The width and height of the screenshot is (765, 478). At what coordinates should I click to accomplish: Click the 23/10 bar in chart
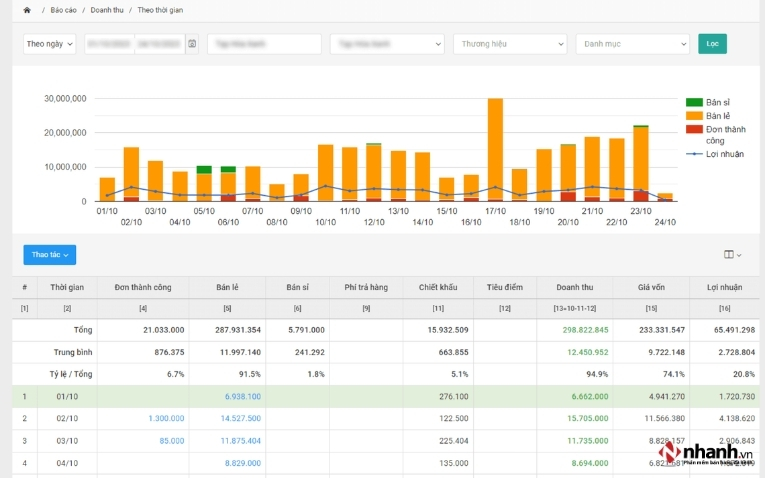pos(641,163)
